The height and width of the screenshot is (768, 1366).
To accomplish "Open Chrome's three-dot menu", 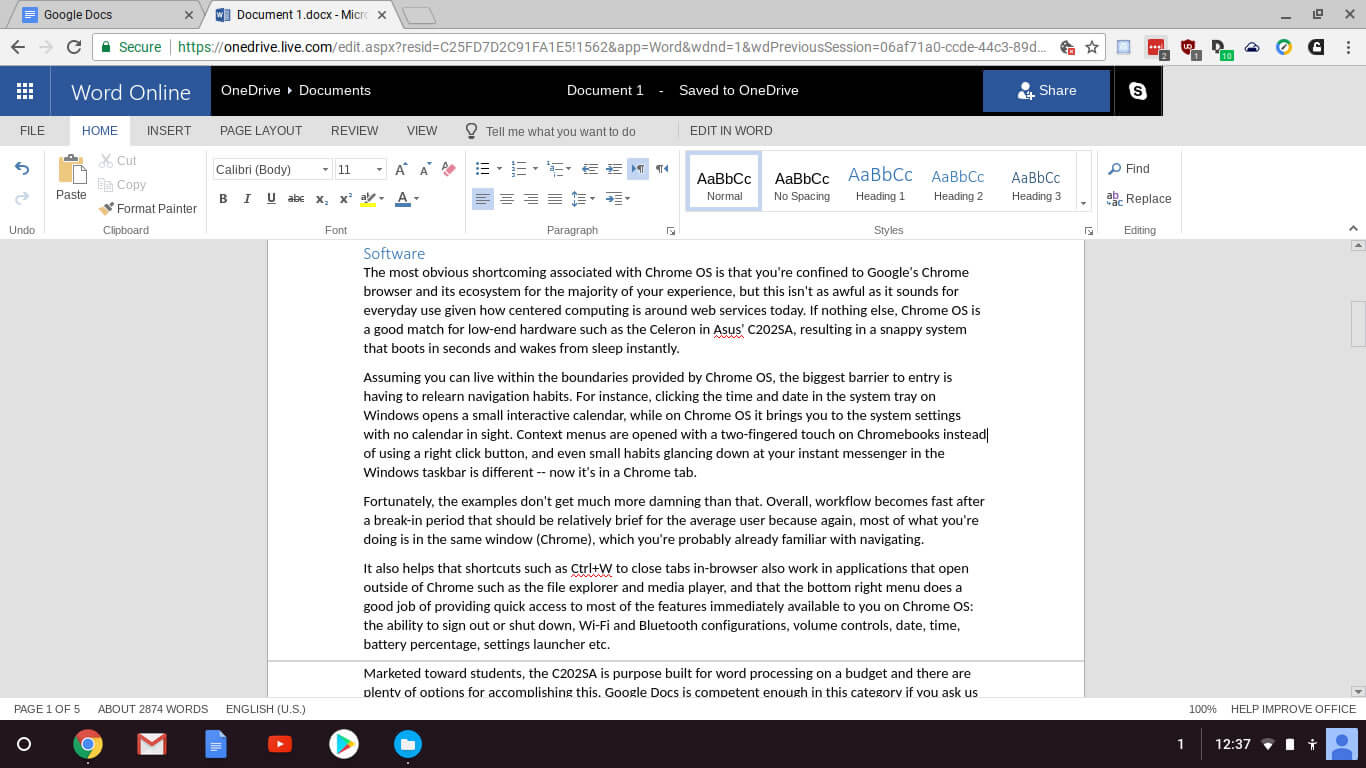I will click(1346, 47).
